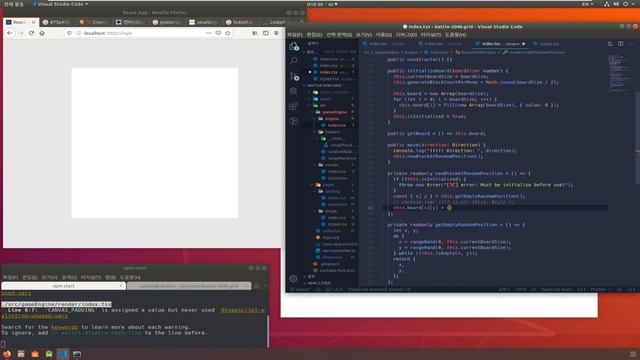Open package-lock.json in the explorer
The width and height of the screenshot is (640, 360).
coord(337,270)
